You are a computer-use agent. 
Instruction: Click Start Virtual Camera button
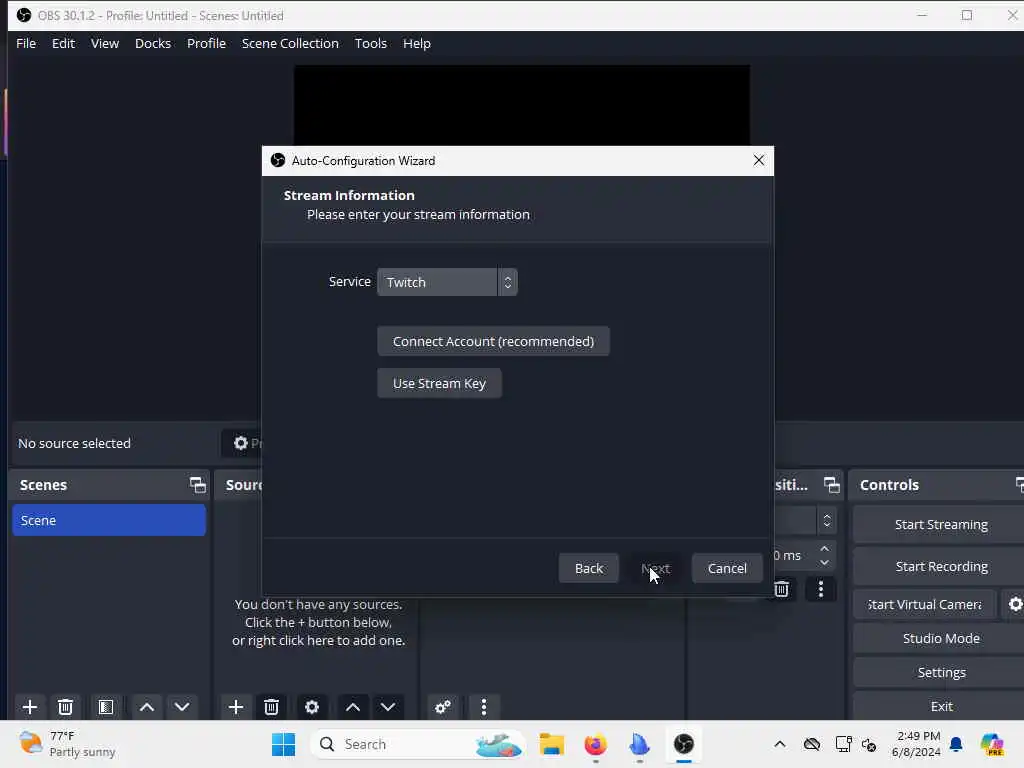[924, 604]
